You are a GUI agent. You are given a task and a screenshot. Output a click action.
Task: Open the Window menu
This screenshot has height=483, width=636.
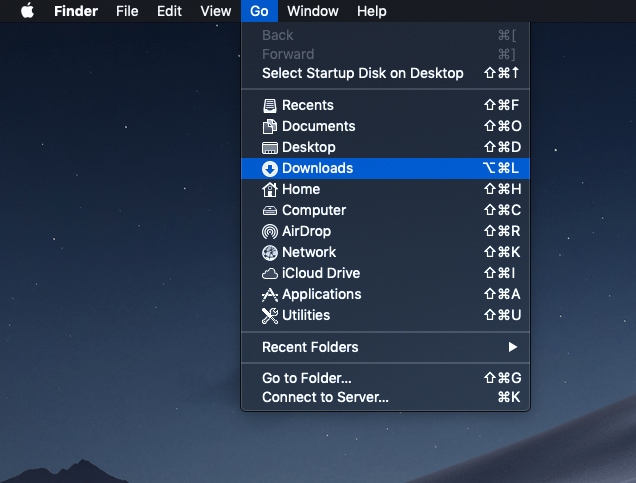pyautogui.click(x=313, y=11)
